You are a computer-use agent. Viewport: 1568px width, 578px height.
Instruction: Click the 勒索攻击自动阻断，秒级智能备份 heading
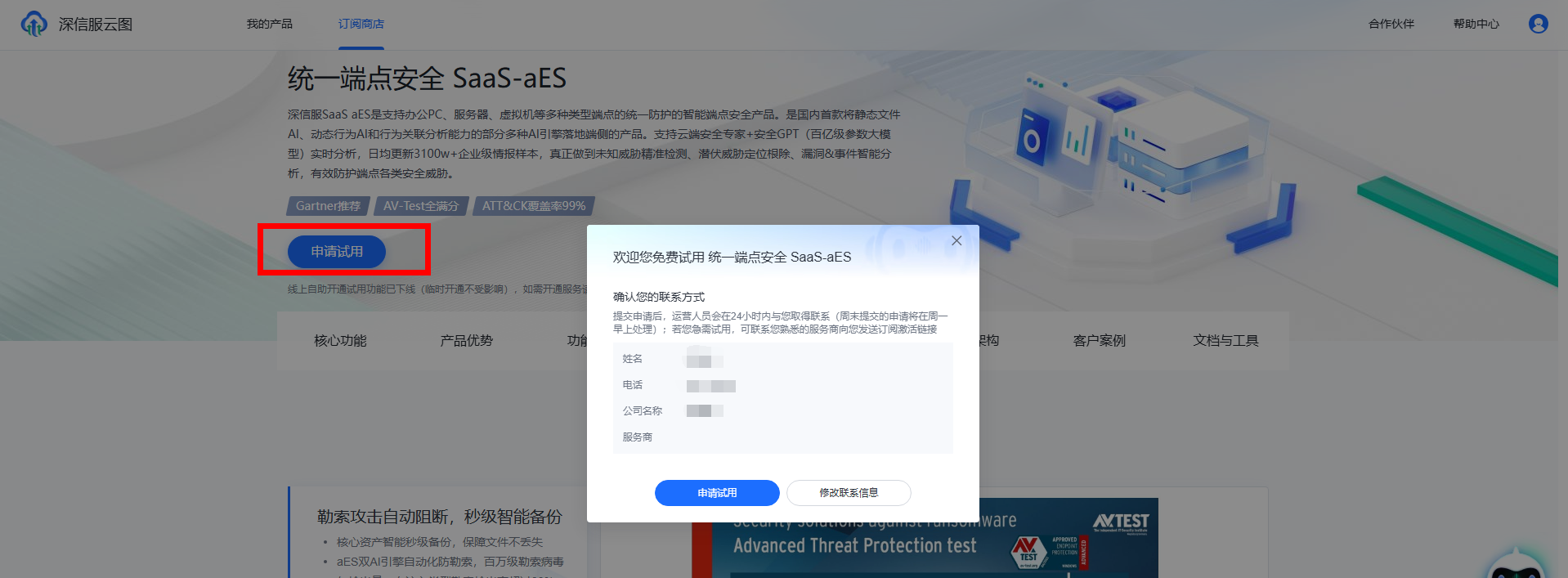(x=440, y=517)
